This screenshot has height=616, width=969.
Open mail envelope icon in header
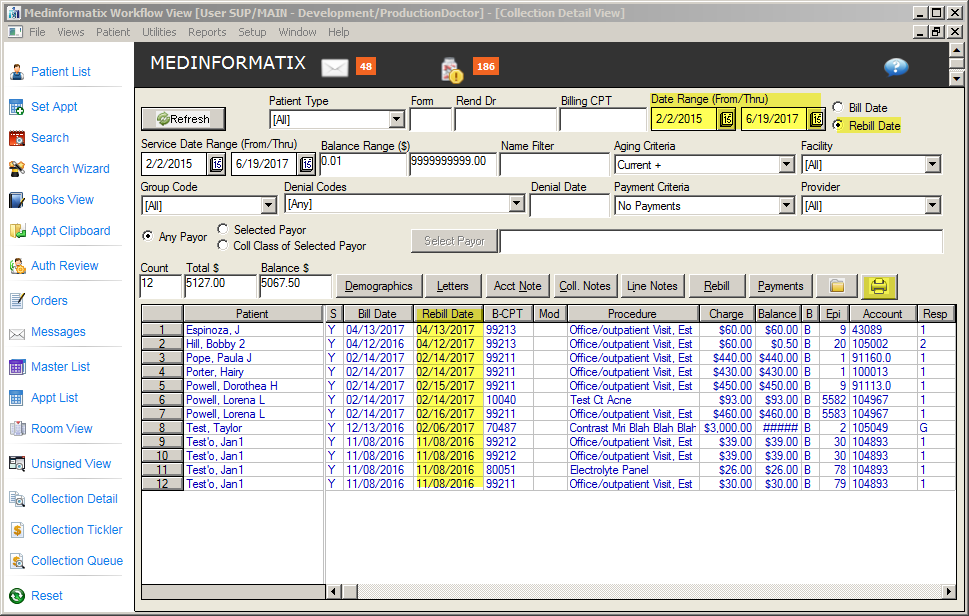335,67
